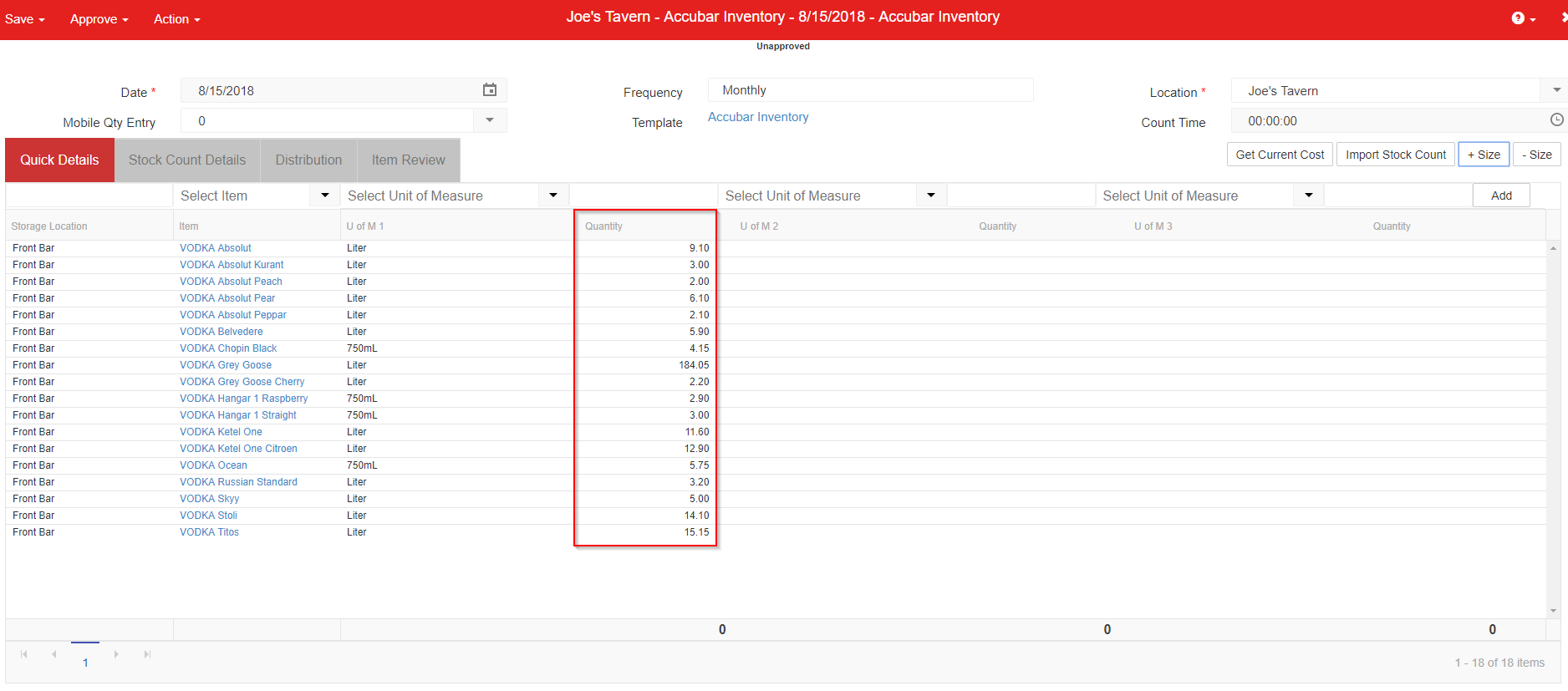The width and height of the screenshot is (1568, 691).
Task: Open the VODKA Russian Standard link
Action: click(238, 482)
